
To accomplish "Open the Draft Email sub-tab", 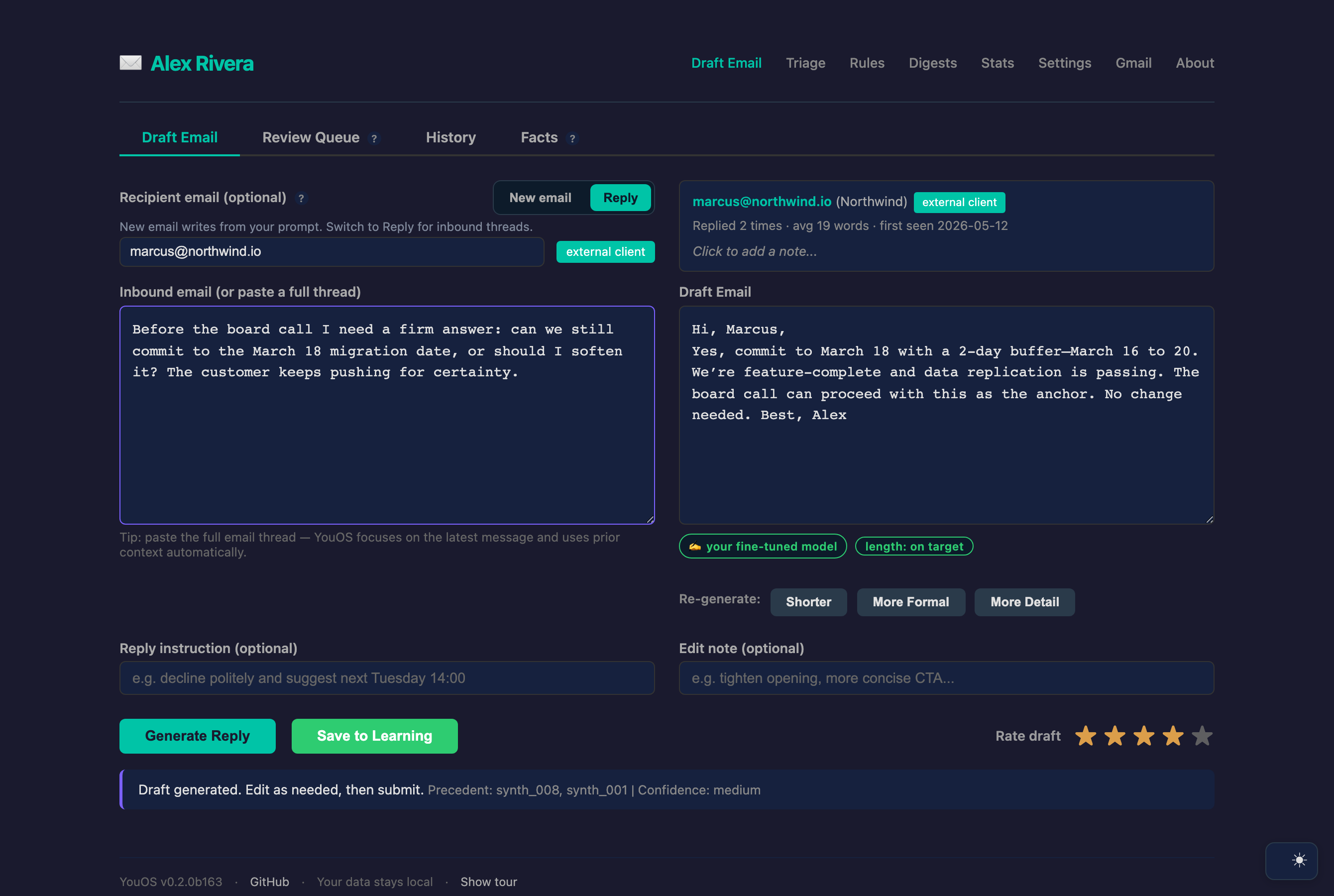I will point(179,138).
